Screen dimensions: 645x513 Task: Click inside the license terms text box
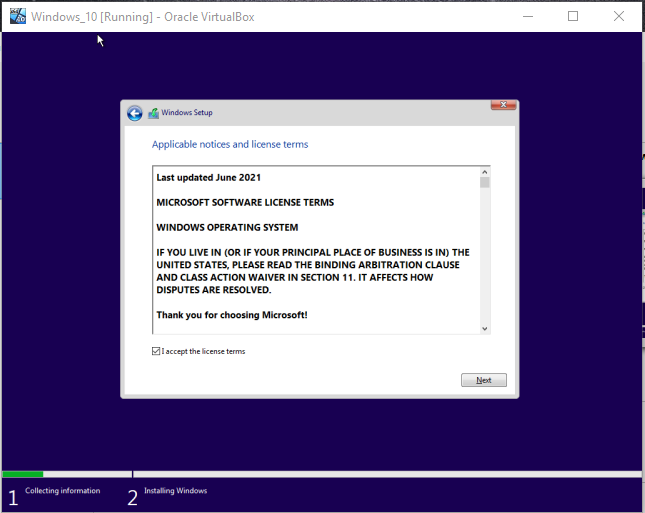click(x=315, y=250)
